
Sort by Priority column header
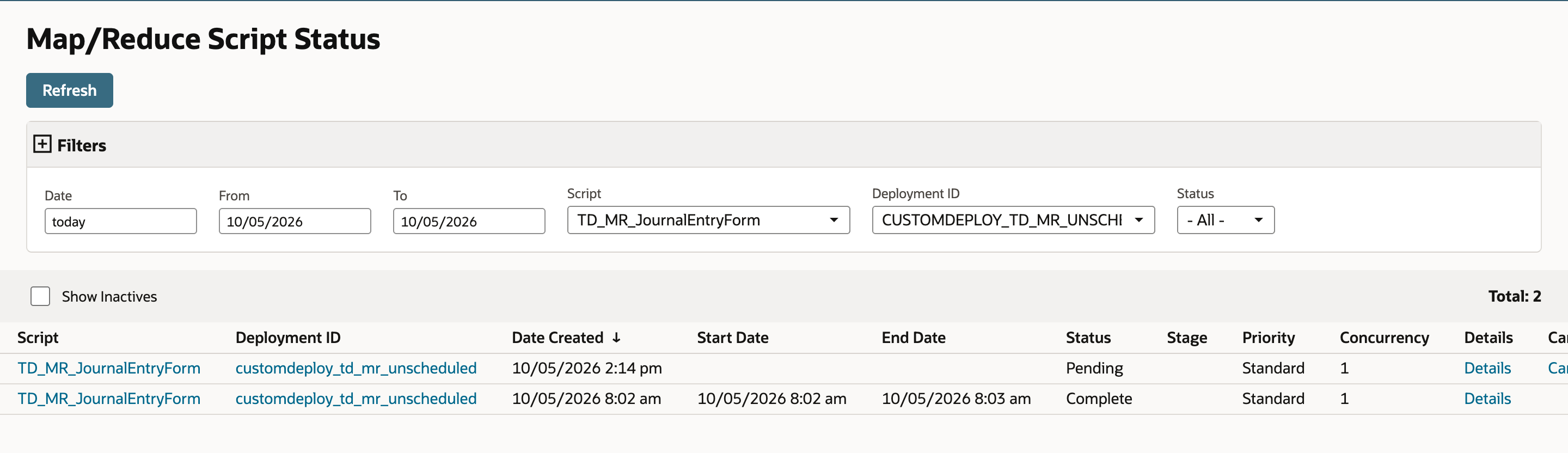point(1269,338)
